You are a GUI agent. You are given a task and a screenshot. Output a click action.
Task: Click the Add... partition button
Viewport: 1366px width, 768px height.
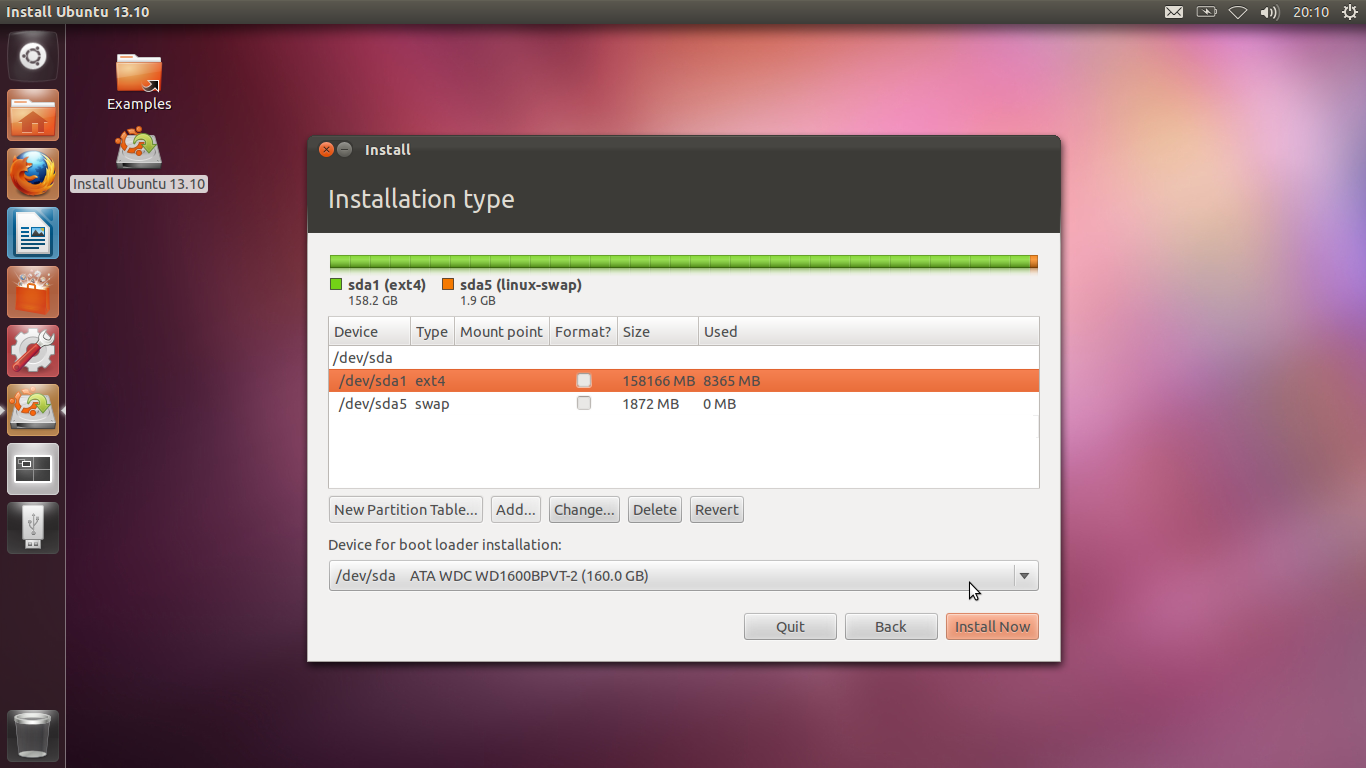pos(516,510)
